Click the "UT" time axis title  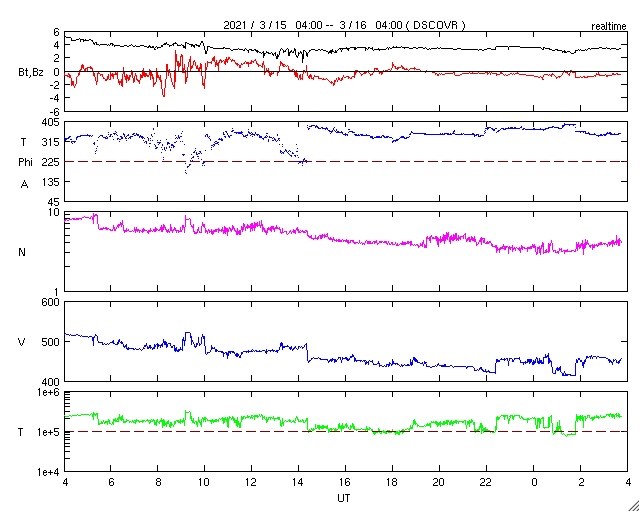pyautogui.click(x=344, y=498)
